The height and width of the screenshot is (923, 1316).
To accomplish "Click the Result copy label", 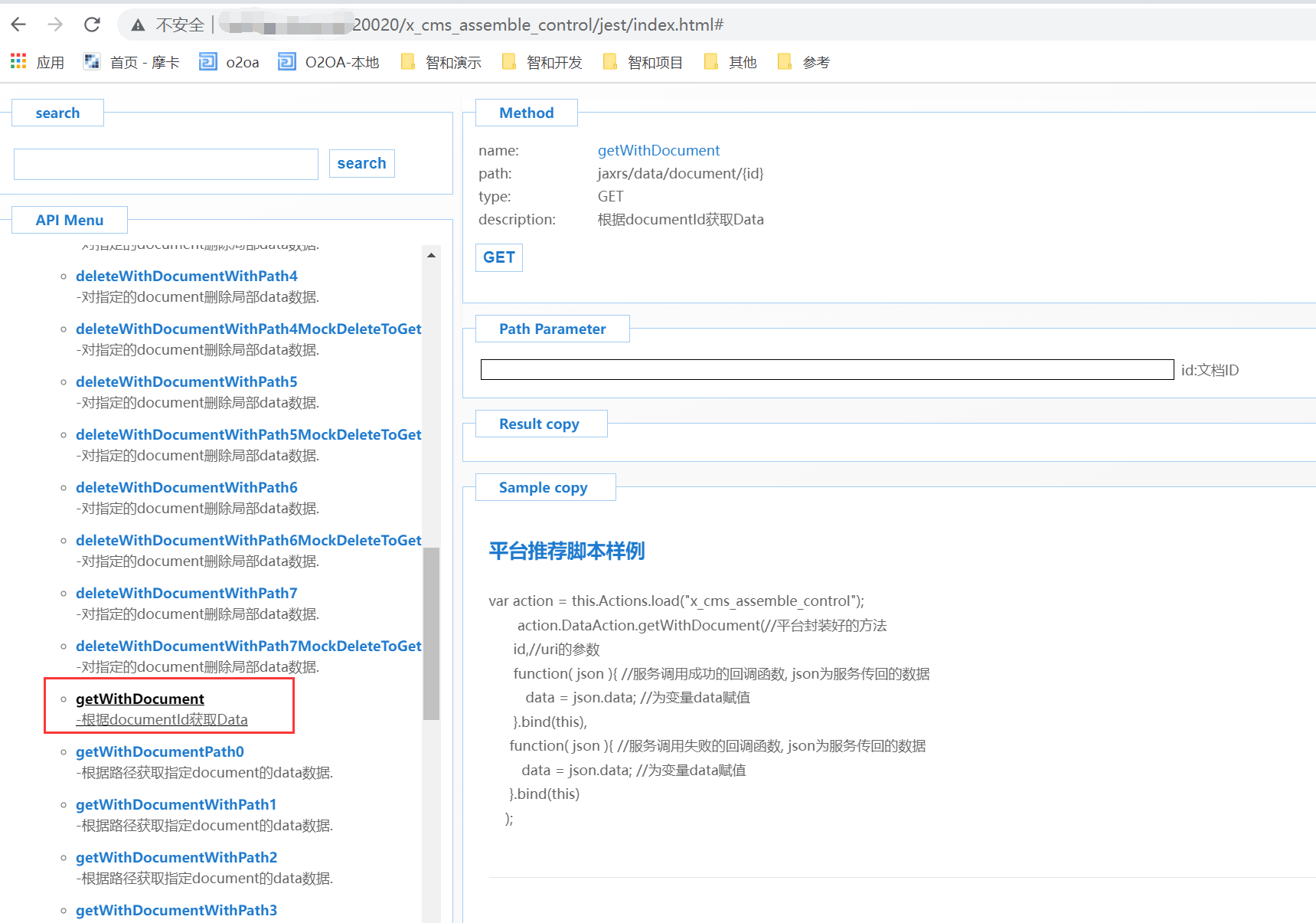I will click(539, 424).
